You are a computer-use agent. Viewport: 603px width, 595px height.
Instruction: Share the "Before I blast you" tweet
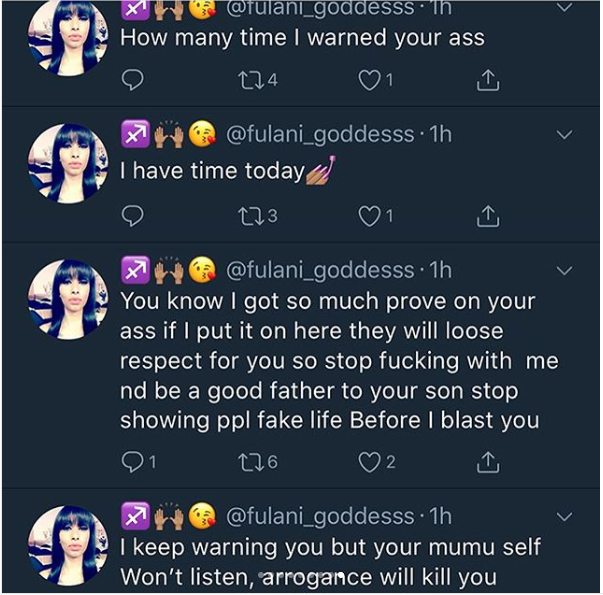[x=487, y=460]
